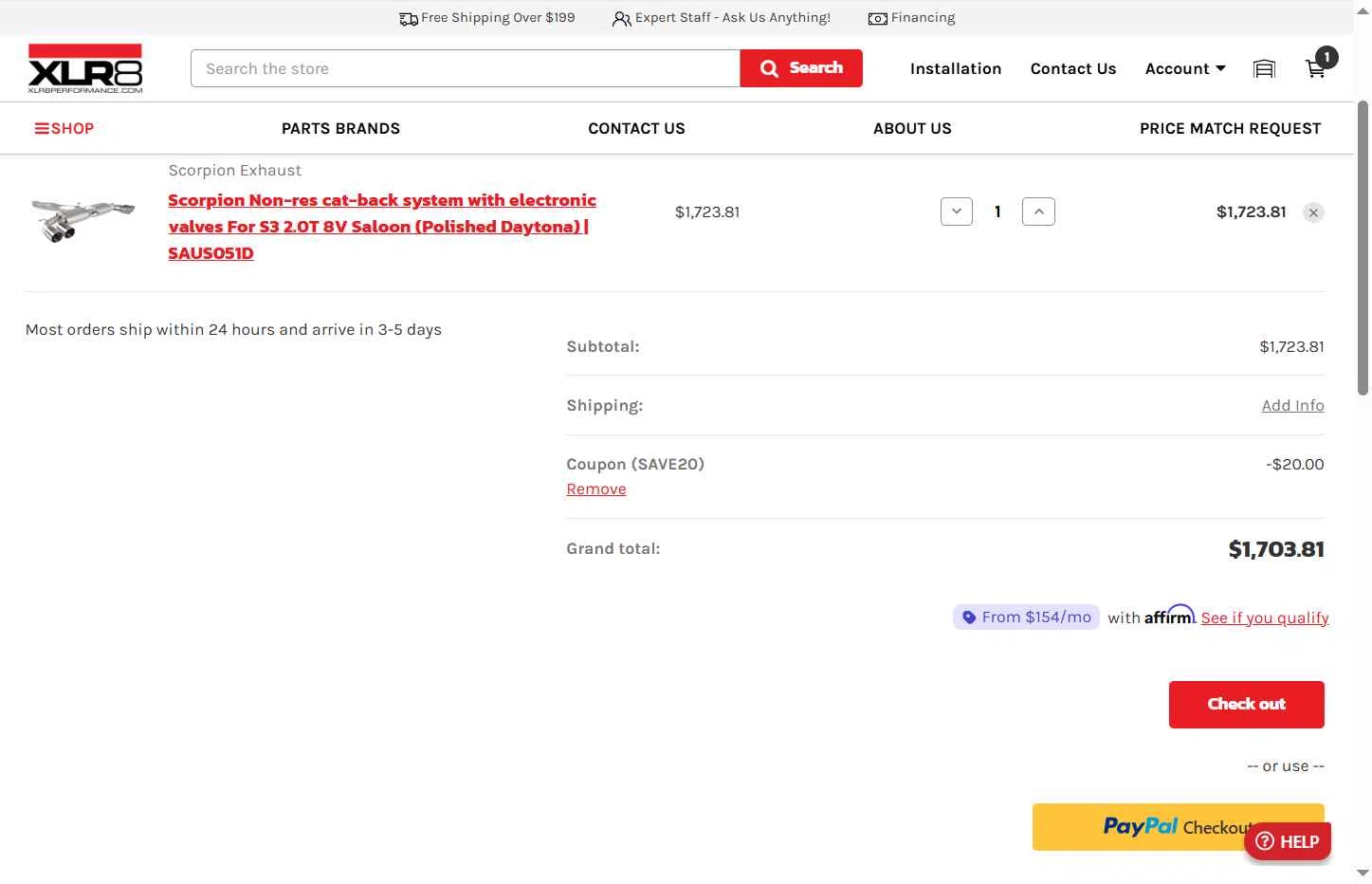This screenshot has height=884, width=1372.
Task: Click the From $154/mo Affirm badge
Action: coord(1026,617)
